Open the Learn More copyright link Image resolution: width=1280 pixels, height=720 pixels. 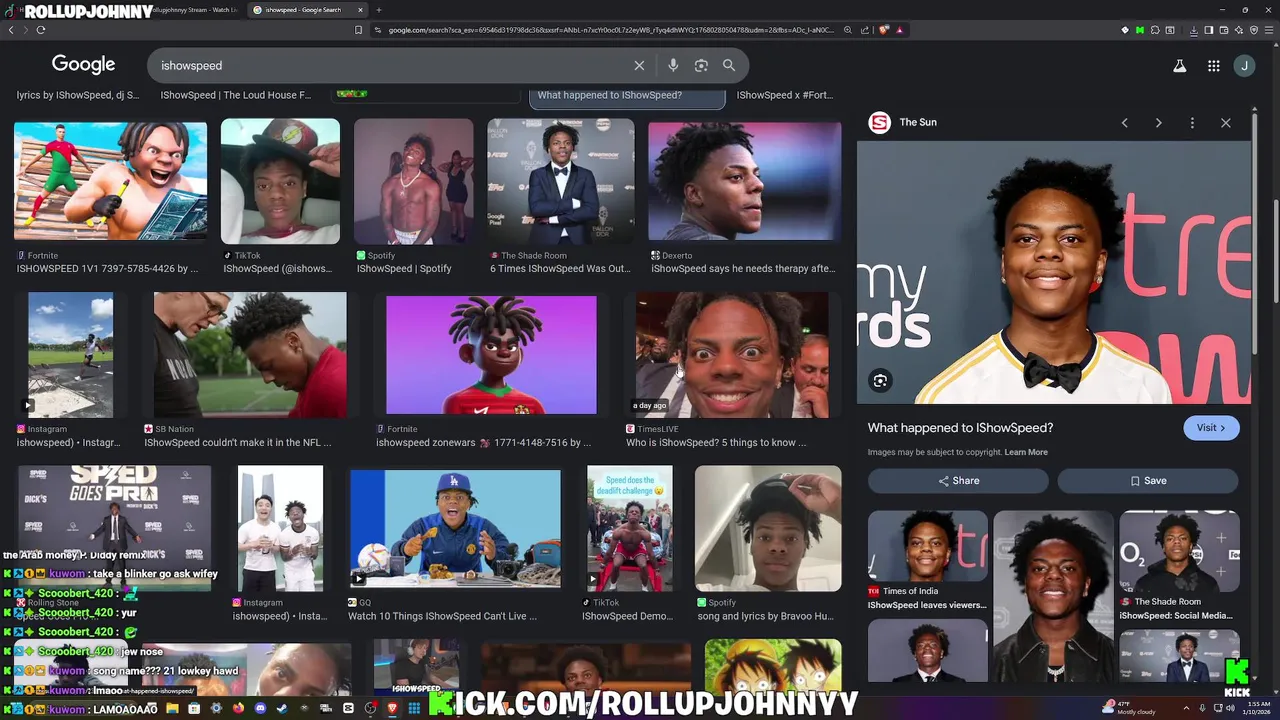pyautogui.click(x=1026, y=452)
